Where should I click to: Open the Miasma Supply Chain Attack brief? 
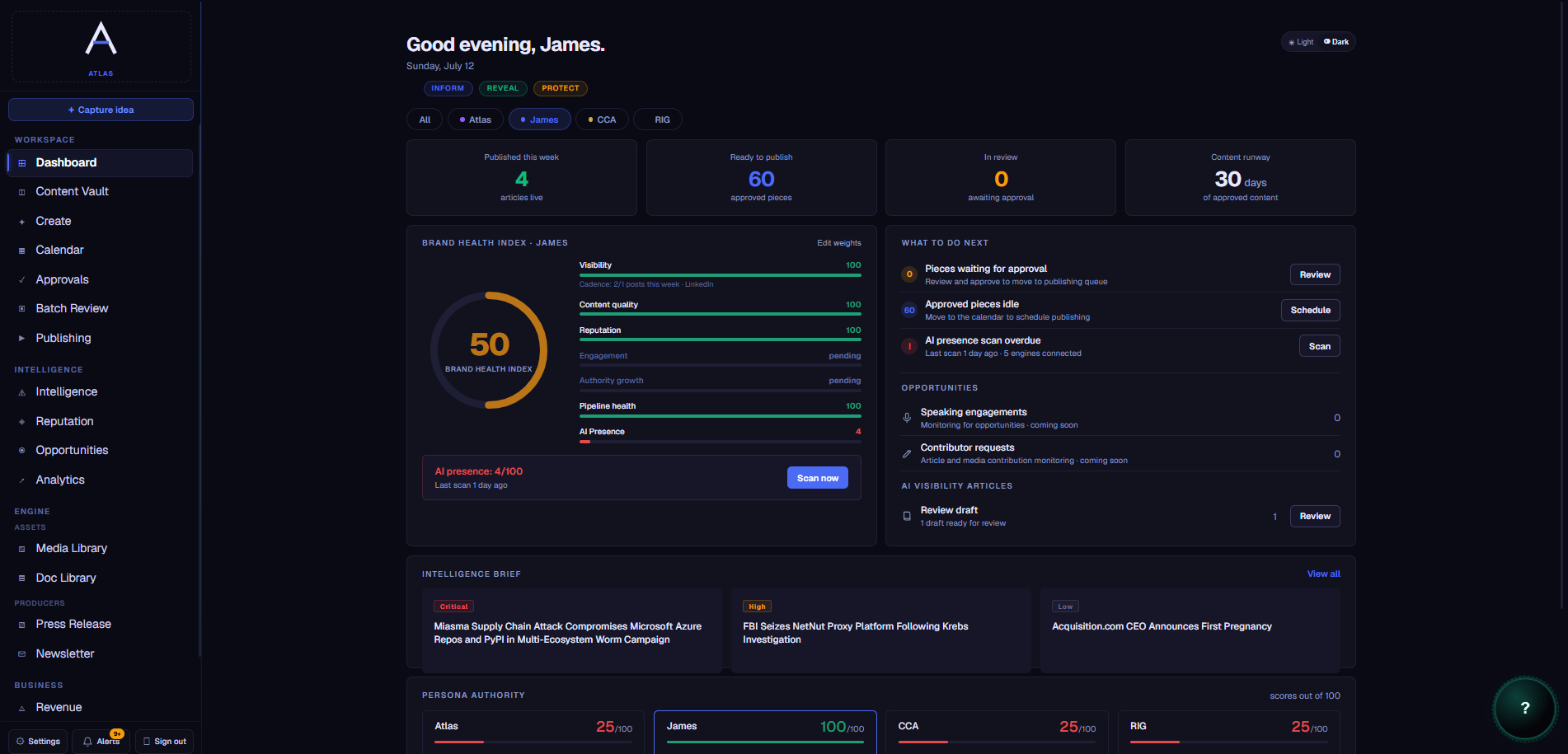(x=572, y=630)
